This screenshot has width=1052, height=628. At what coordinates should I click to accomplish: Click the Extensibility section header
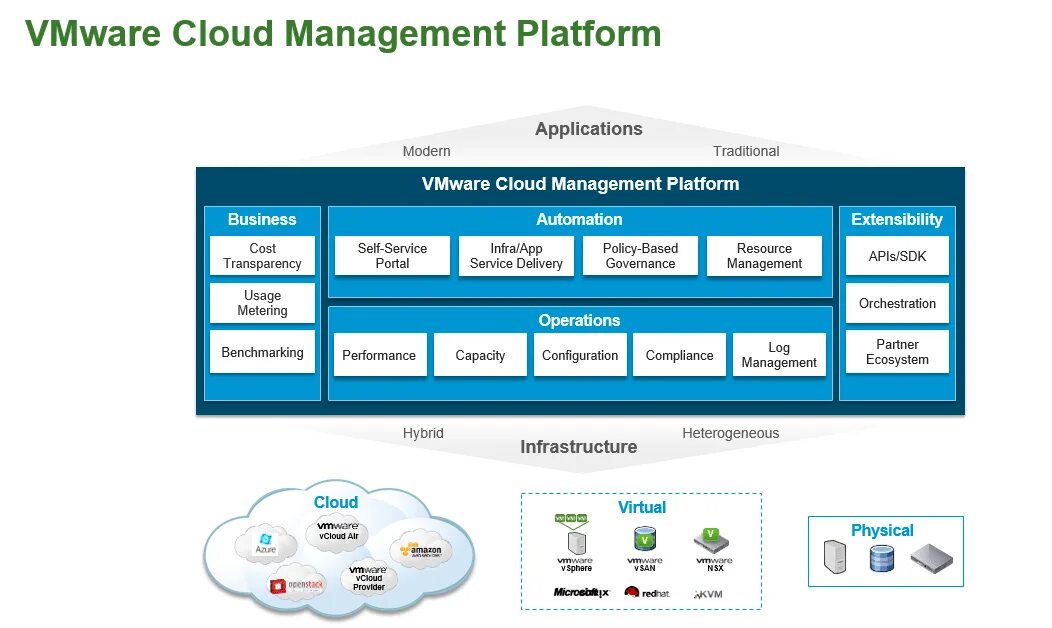(897, 219)
